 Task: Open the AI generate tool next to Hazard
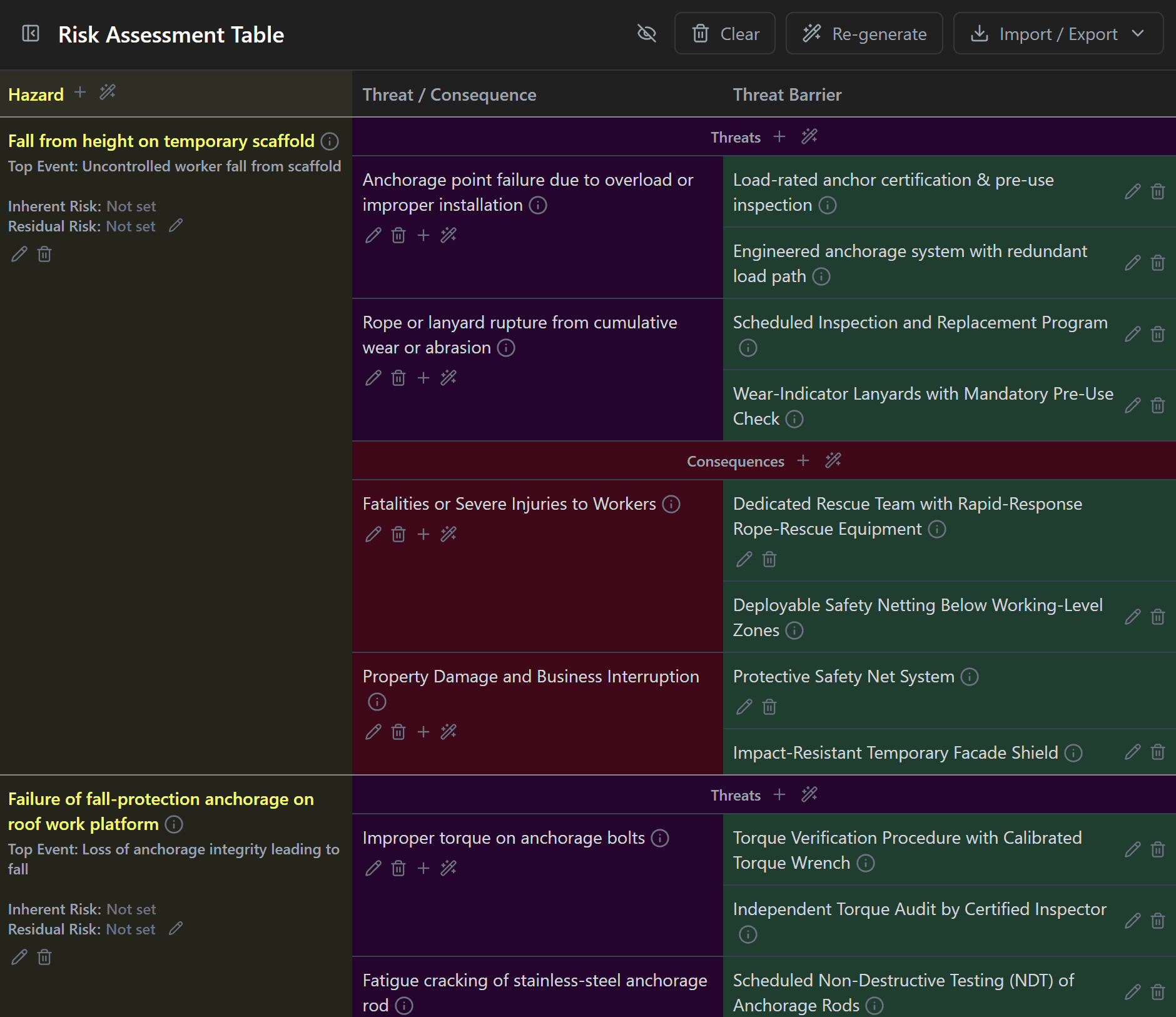tap(107, 92)
